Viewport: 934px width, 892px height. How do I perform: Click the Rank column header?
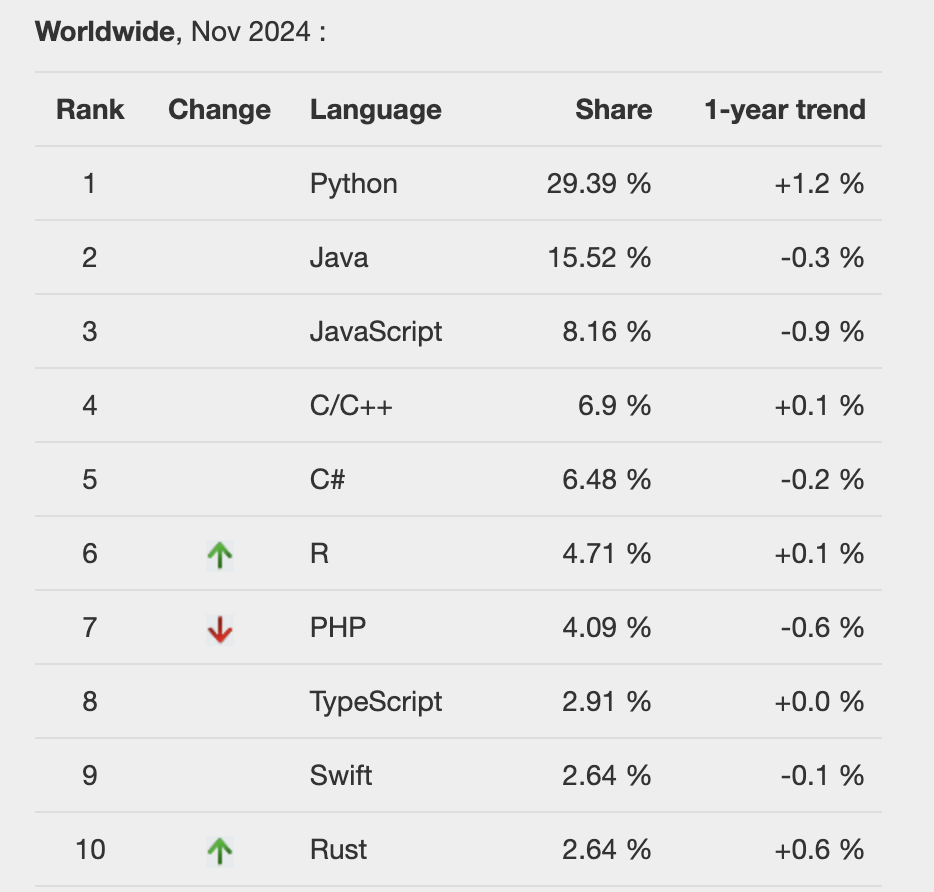90,110
